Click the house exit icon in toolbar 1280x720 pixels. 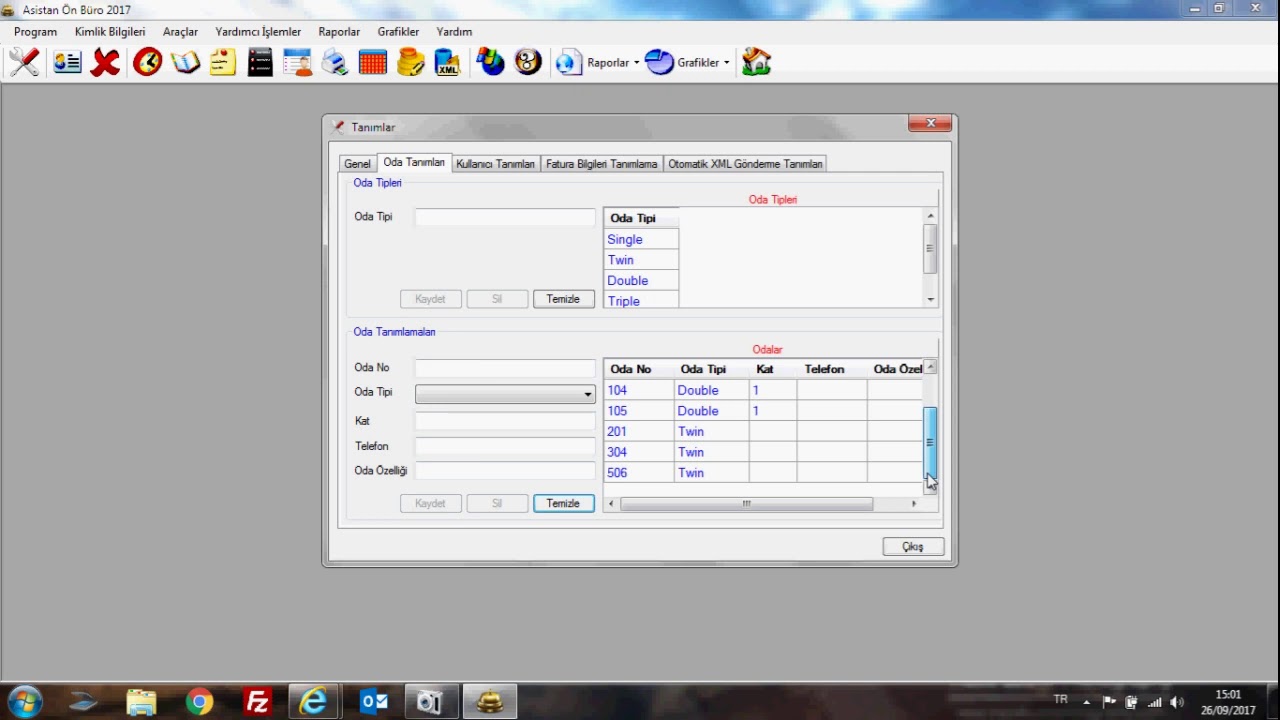coord(757,62)
